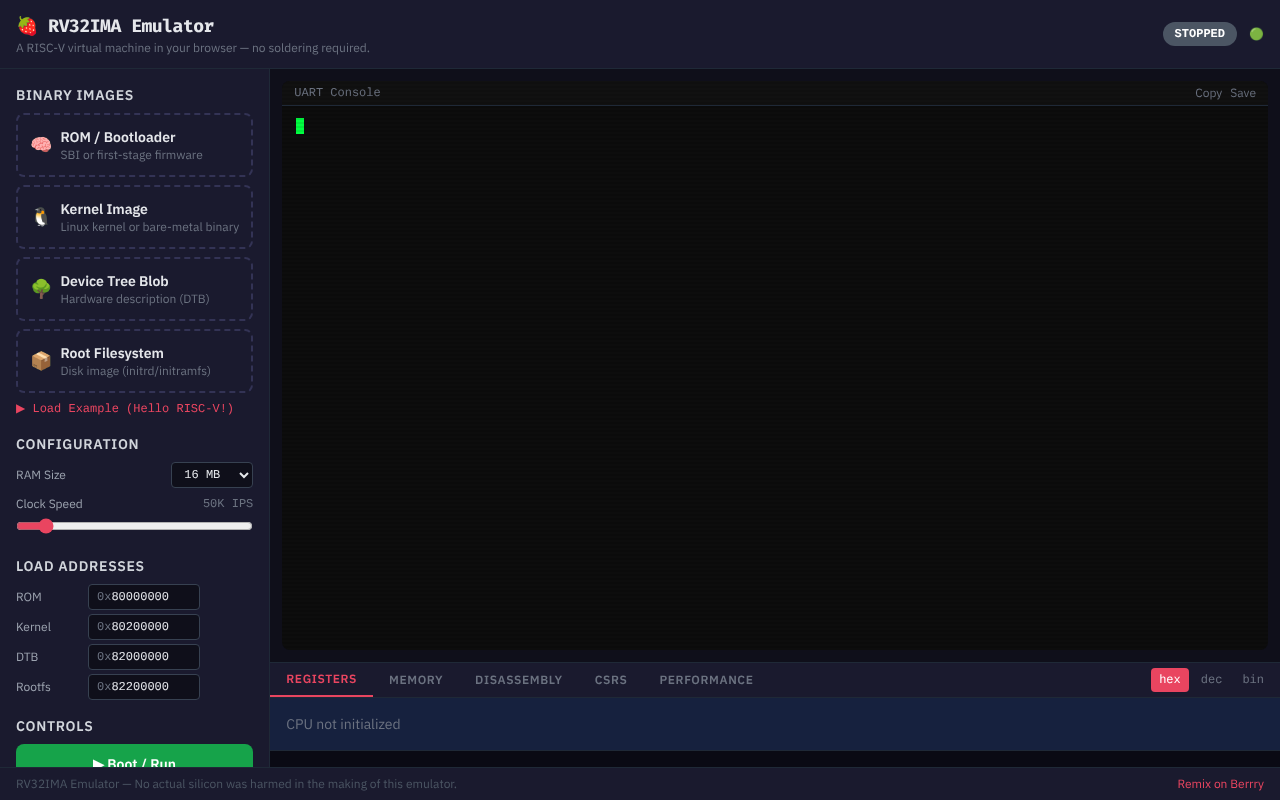Click the STOPPED status badge
Viewport: 1280px width, 800px height.
pyautogui.click(x=1199, y=34)
